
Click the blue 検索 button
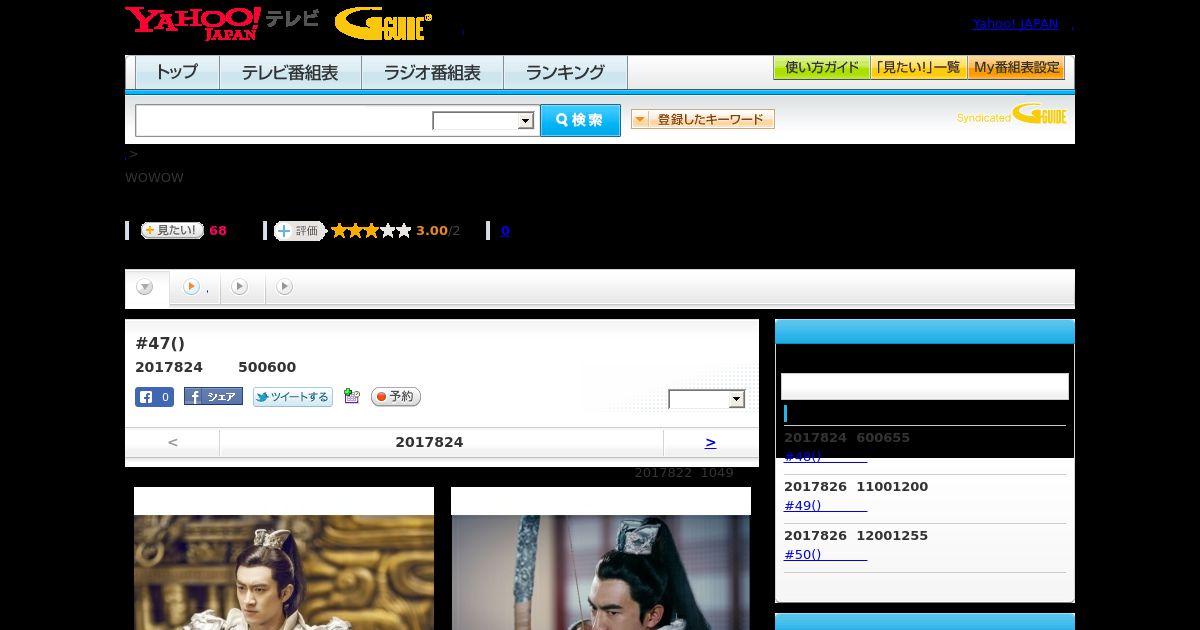(580, 120)
